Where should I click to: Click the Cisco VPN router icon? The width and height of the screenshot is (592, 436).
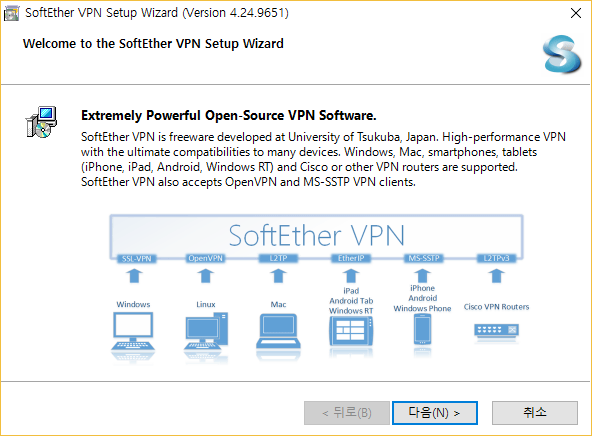(x=496, y=330)
